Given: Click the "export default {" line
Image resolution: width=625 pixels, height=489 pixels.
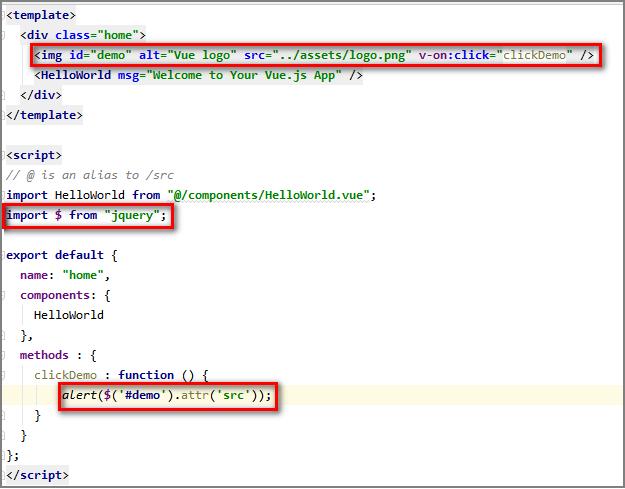Looking at the screenshot, I should (62, 255).
